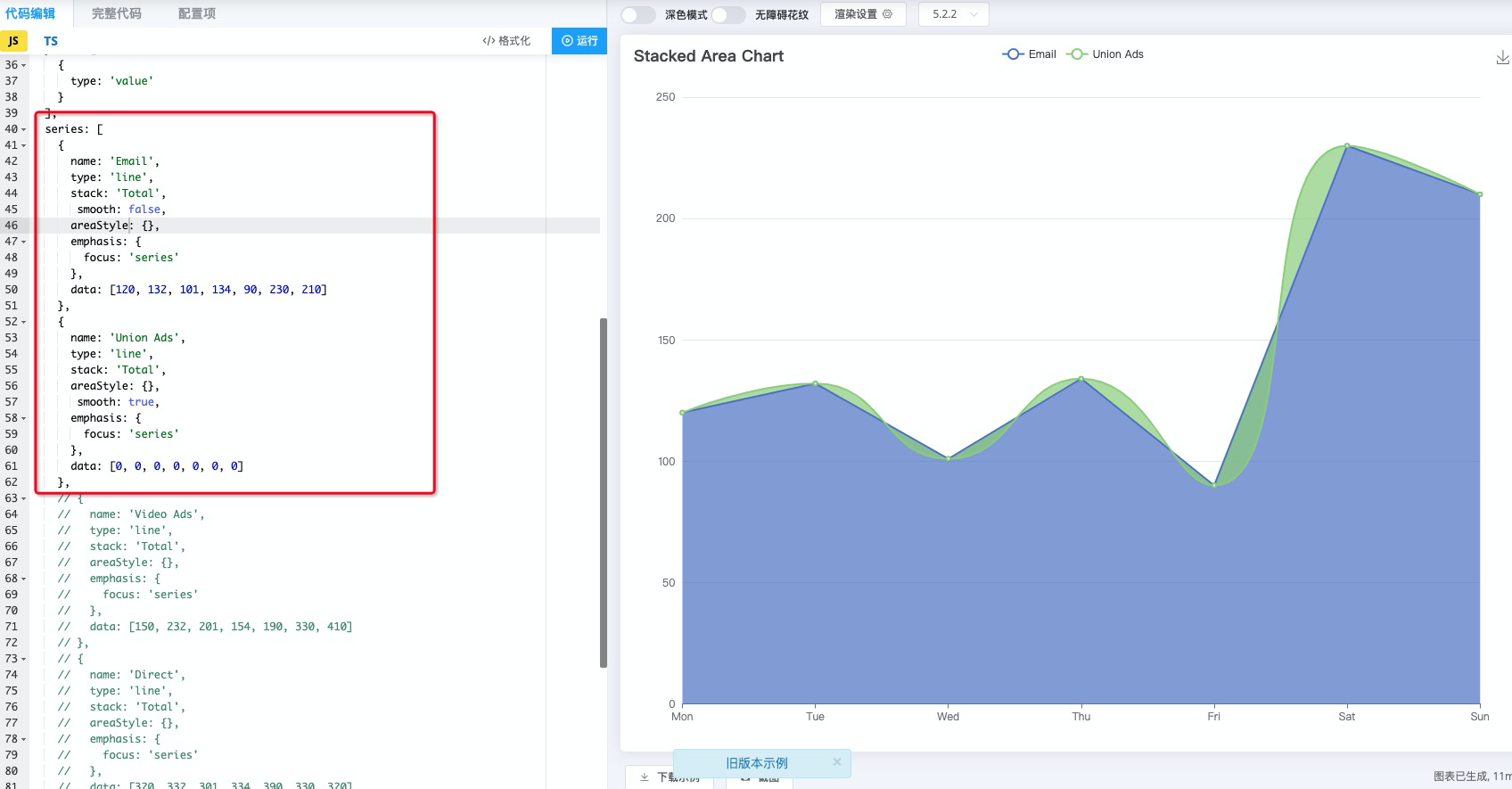The image size is (1512, 789).
Task: Switch to the 配置项 tab
Action: point(197,13)
